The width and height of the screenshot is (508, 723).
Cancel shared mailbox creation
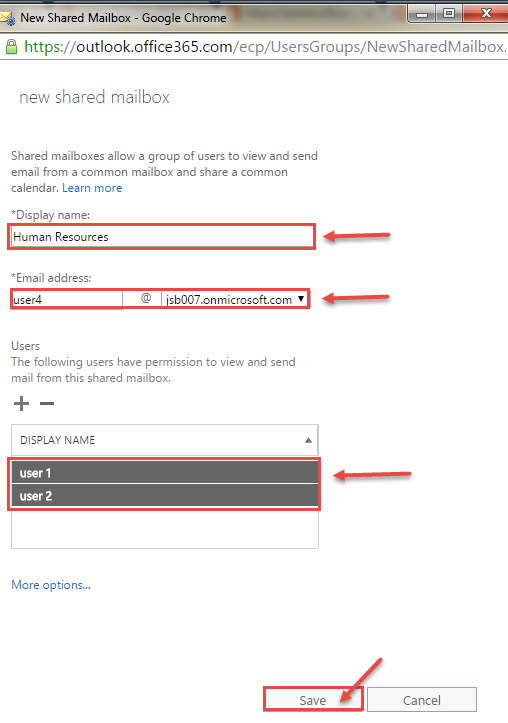tap(422, 700)
